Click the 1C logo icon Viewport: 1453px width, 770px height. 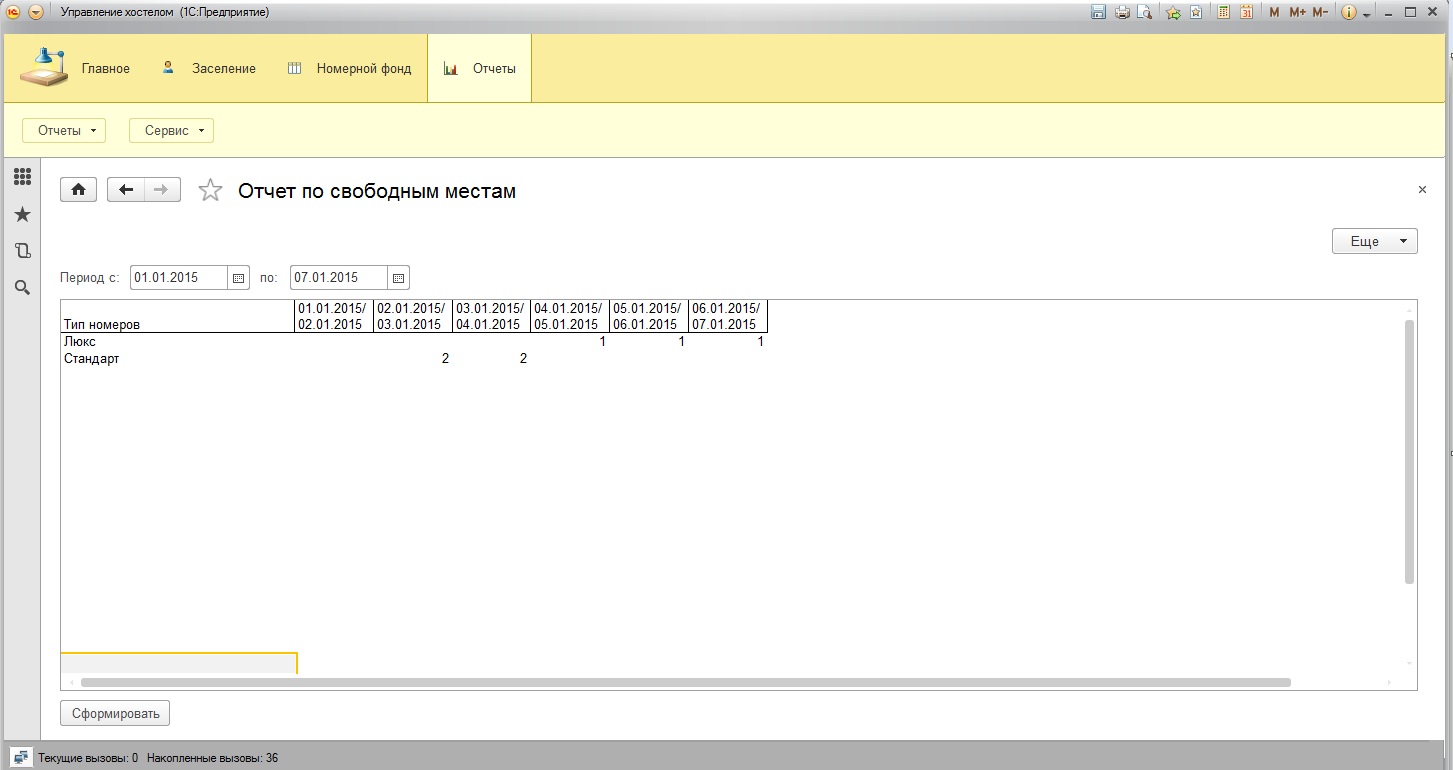(14, 12)
